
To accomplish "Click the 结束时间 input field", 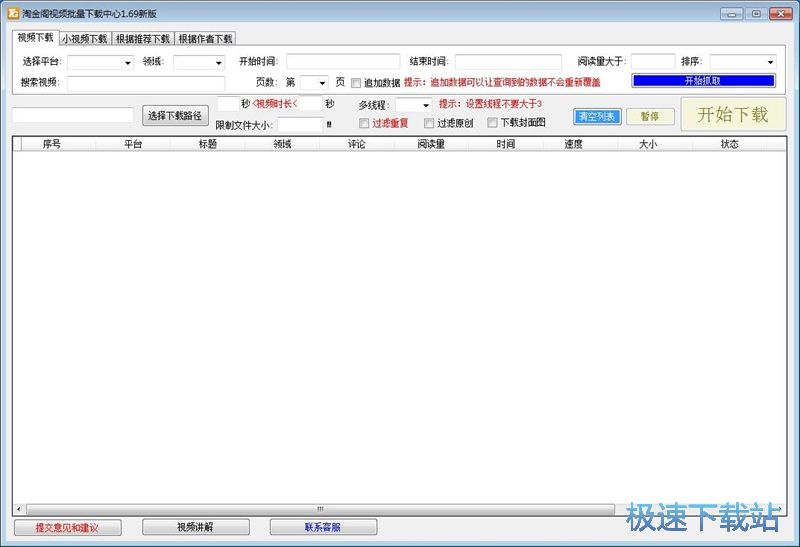I will pyautogui.click(x=508, y=62).
